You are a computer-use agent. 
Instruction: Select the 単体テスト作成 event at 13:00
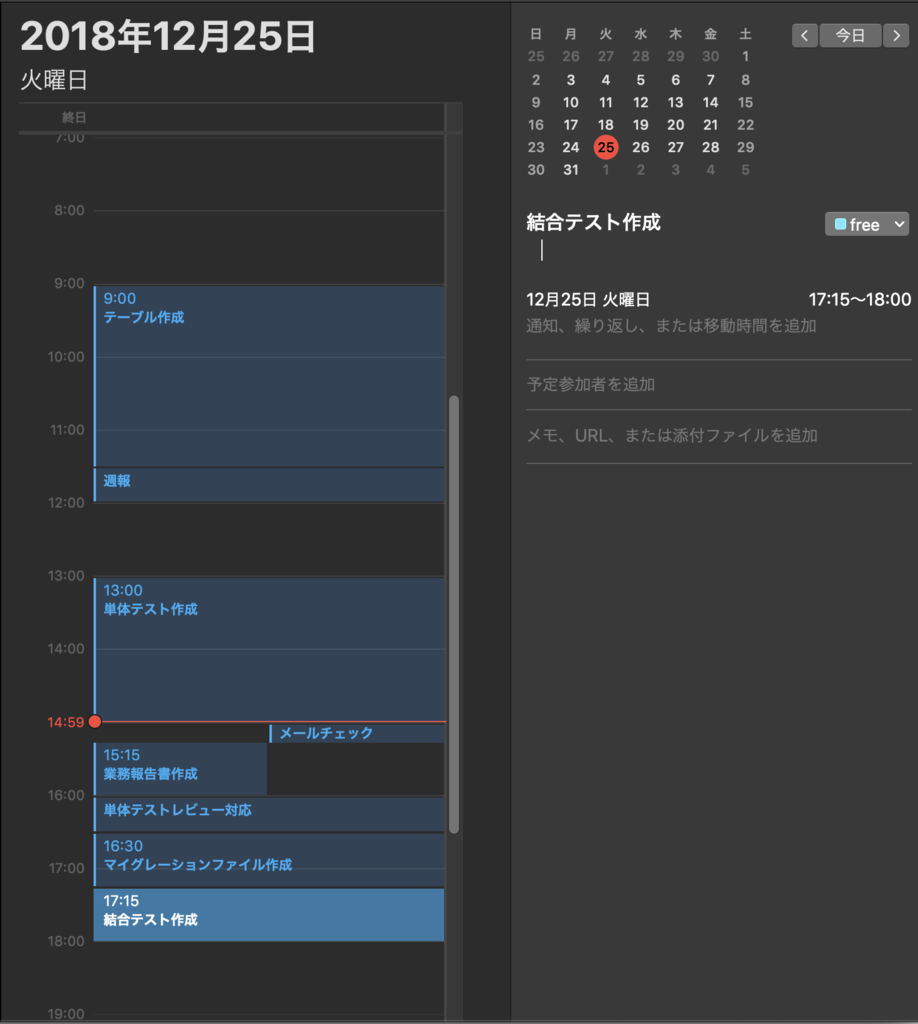pyautogui.click(x=269, y=649)
